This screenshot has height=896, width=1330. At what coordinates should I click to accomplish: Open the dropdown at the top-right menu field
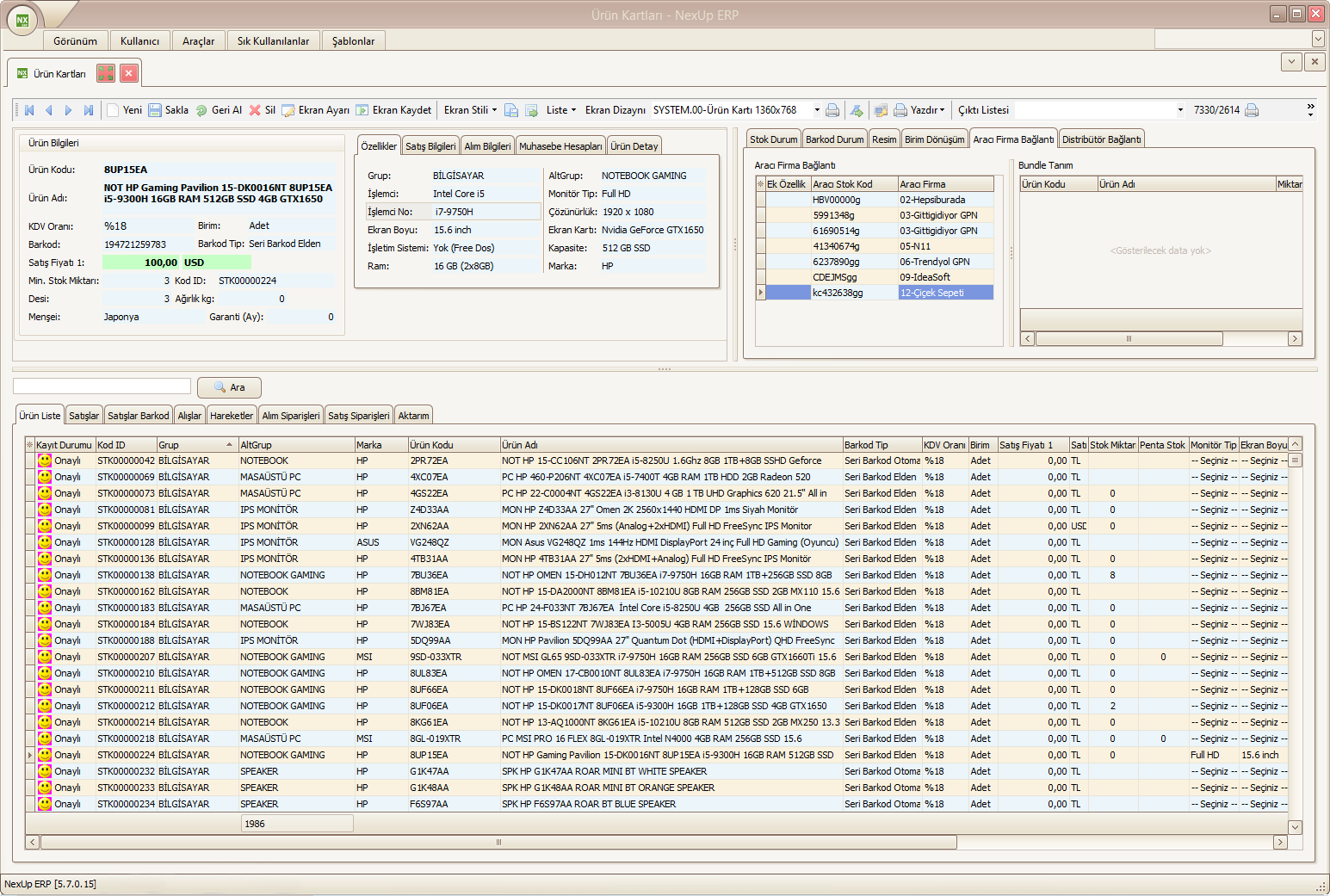pyautogui.click(x=1318, y=39)
